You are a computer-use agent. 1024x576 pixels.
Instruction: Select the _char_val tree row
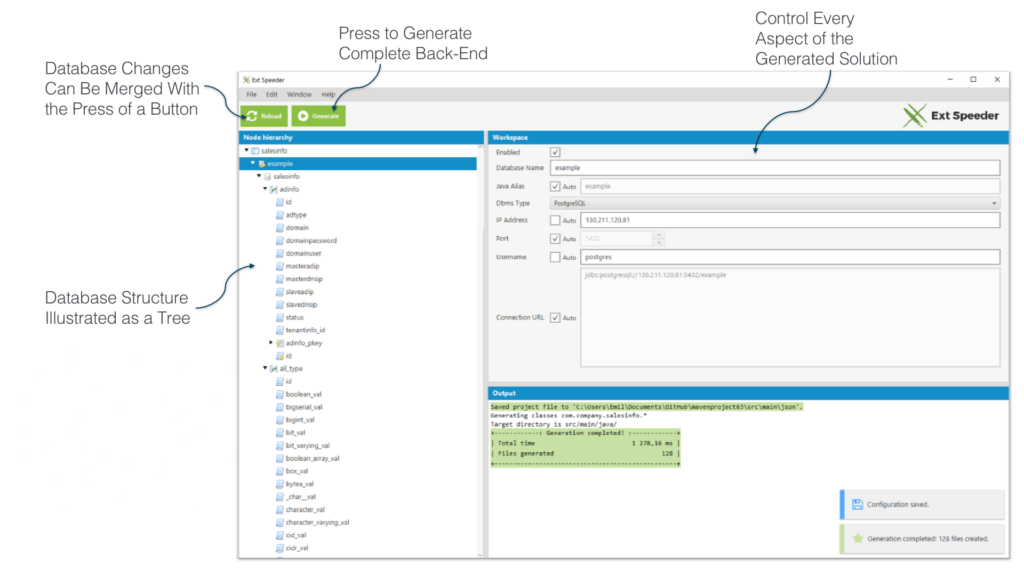[359, 496]
